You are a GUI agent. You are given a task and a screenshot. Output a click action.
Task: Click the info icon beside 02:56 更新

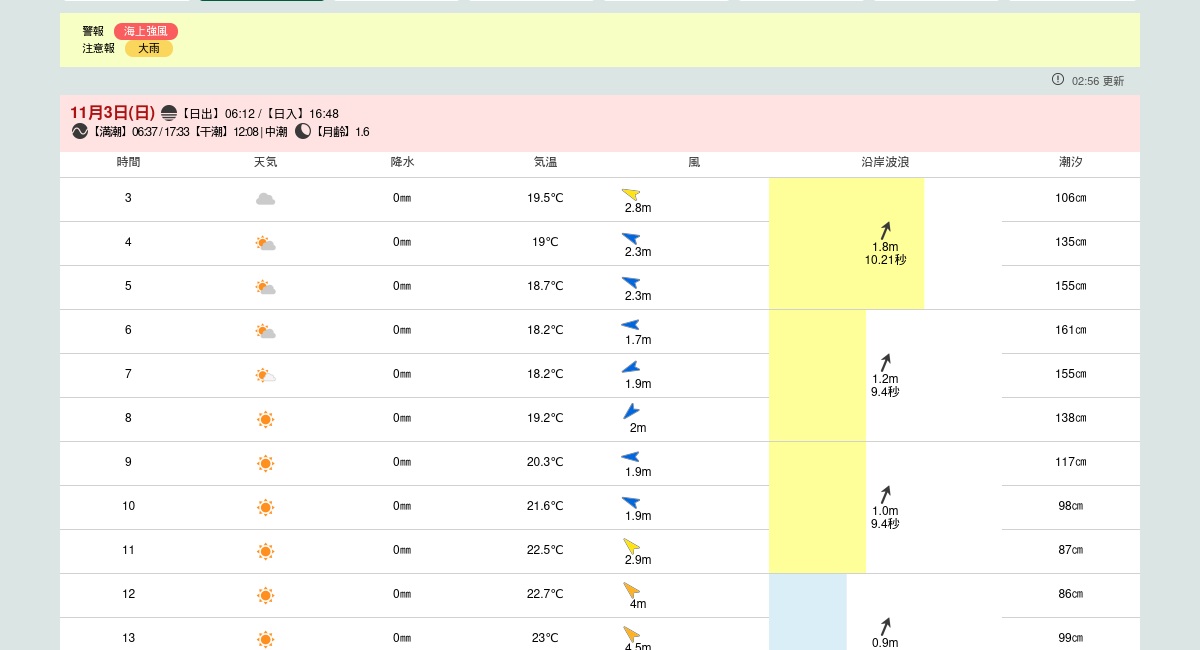[x=1058, y=79]
